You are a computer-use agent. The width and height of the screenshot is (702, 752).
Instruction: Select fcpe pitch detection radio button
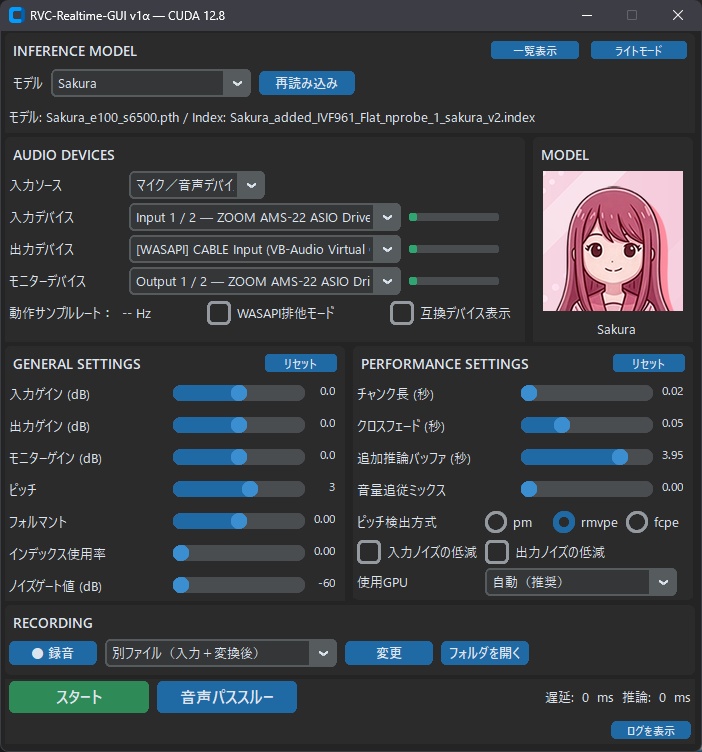click(637, 522)
